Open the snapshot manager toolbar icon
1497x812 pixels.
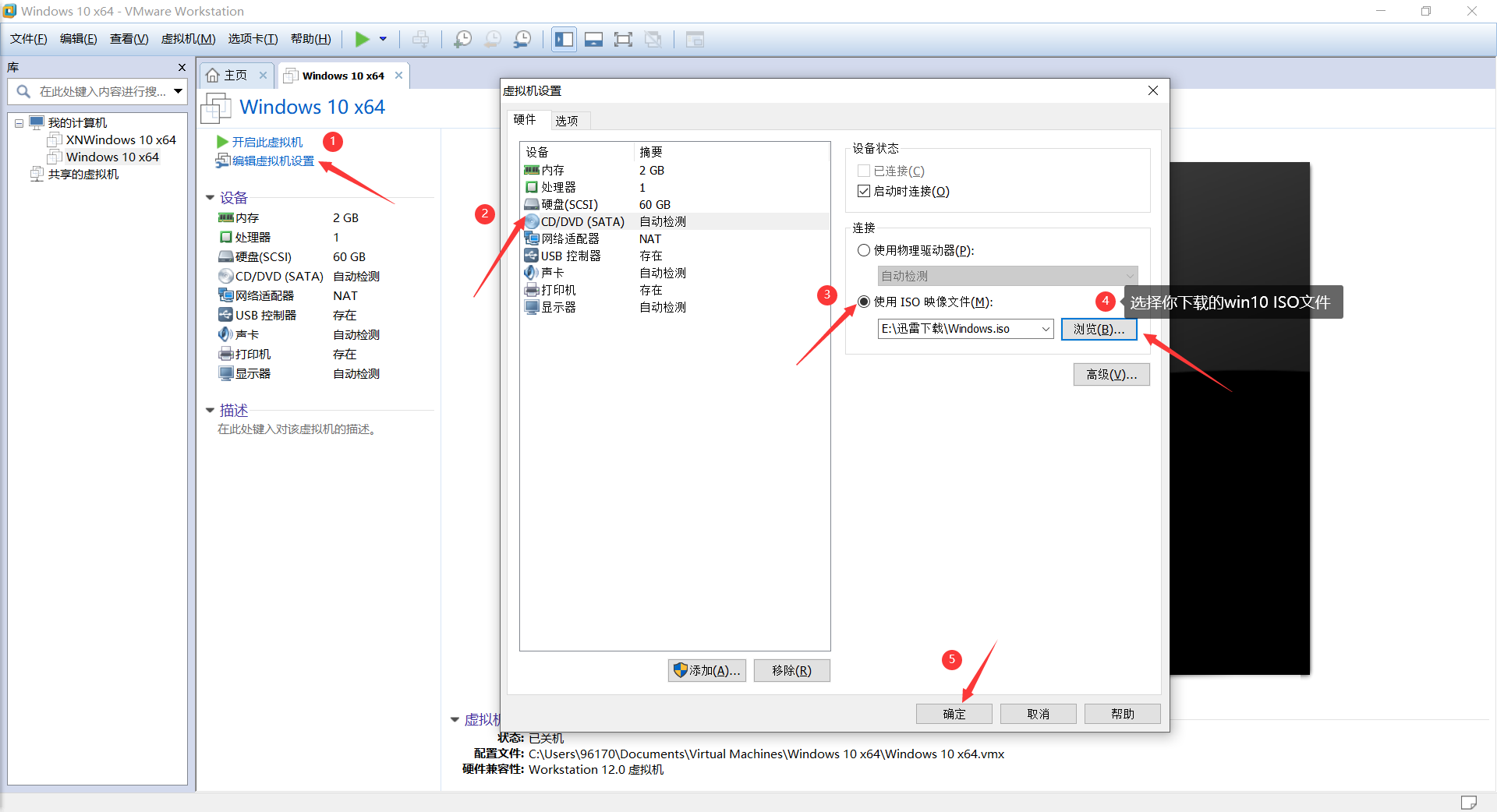click(x=522, y=39)
